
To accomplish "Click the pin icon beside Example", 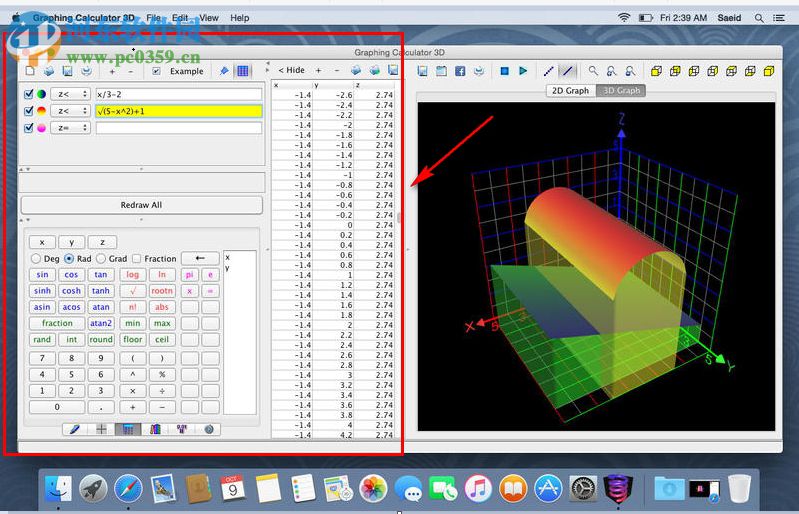I will point(224,71).
